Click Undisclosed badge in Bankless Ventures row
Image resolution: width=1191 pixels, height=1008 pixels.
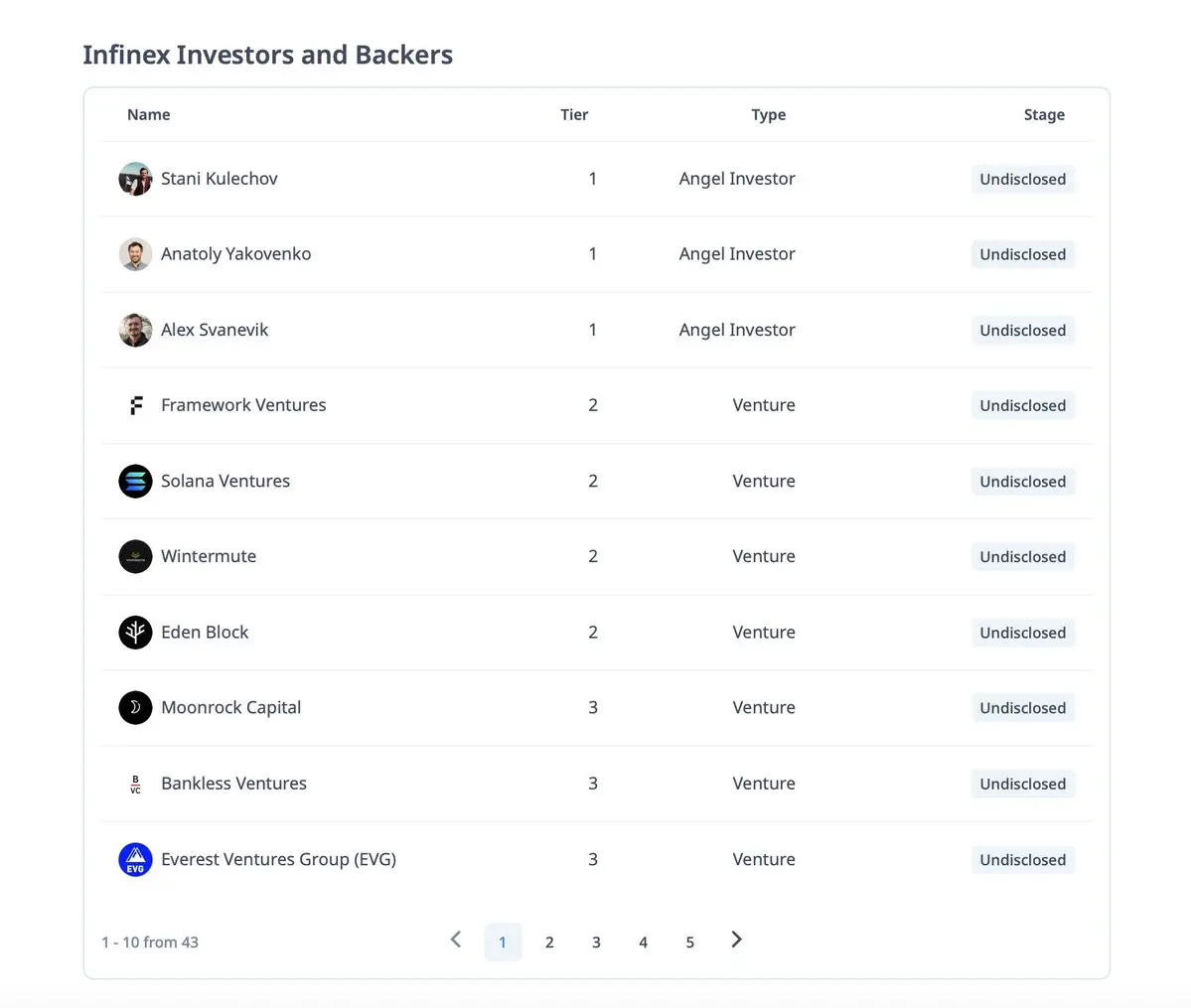1022,784
